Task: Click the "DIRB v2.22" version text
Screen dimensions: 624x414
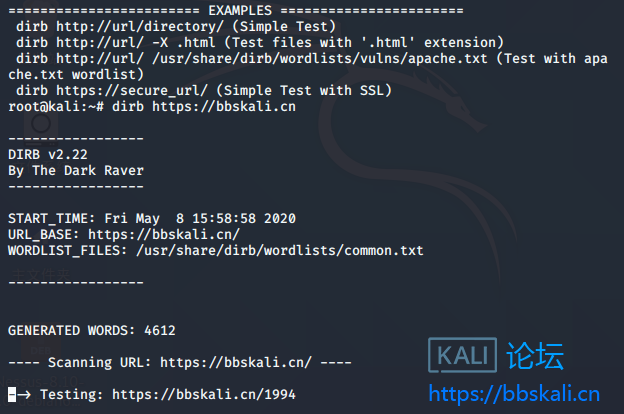Action: (x=47, y=154)
